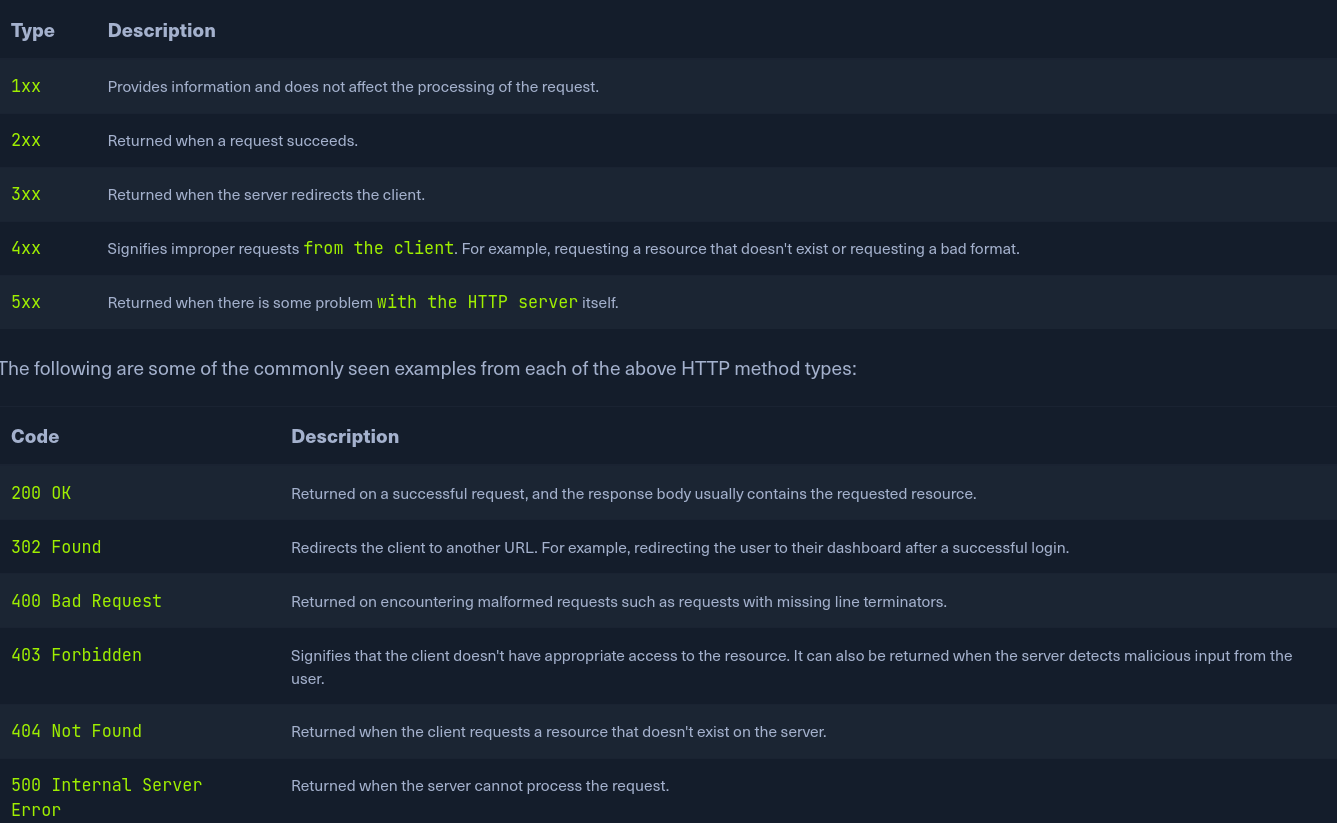Click the "Returned when a request succeeds" description
Screen dimensions: 1337x823
click(x=232, y=141)
